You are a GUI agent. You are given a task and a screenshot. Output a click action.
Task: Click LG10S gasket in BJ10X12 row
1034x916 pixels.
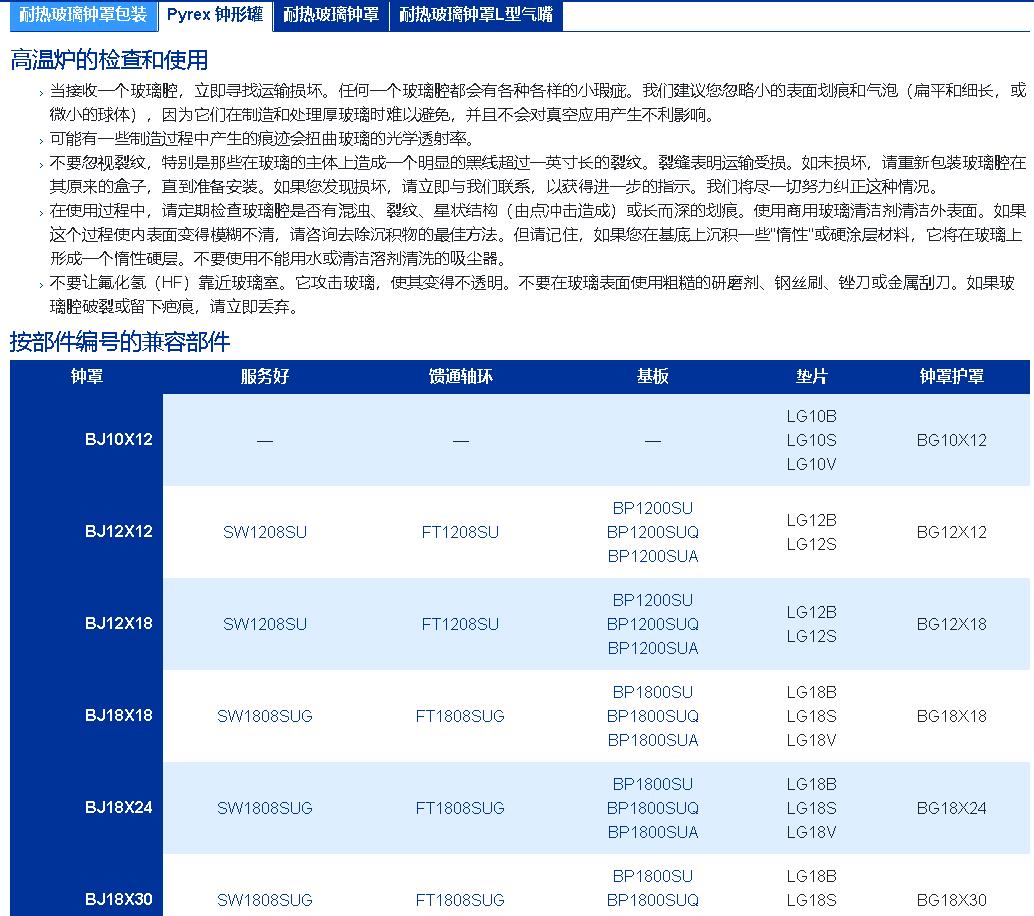click(x=812, y=441)
